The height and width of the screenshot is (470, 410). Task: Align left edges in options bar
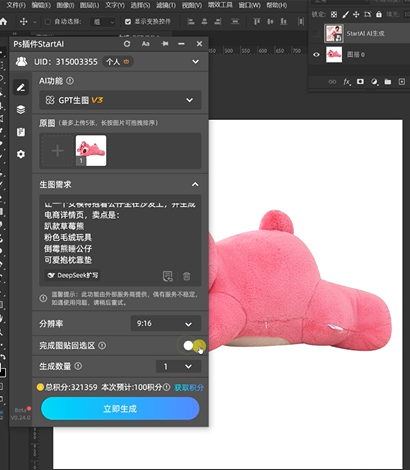191,22
